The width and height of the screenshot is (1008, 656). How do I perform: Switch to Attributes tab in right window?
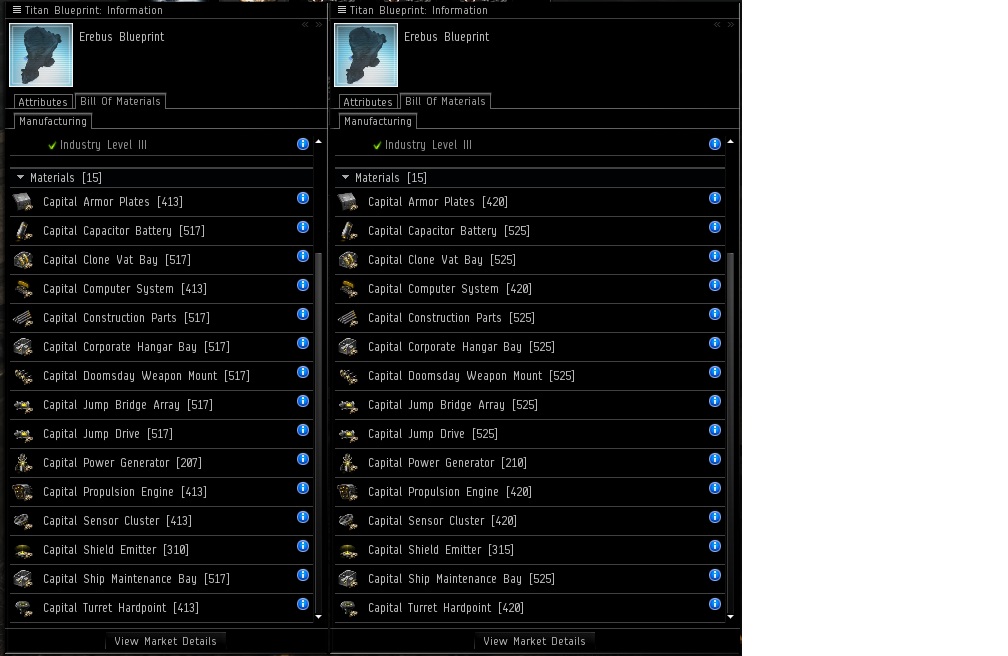(368, 102)
